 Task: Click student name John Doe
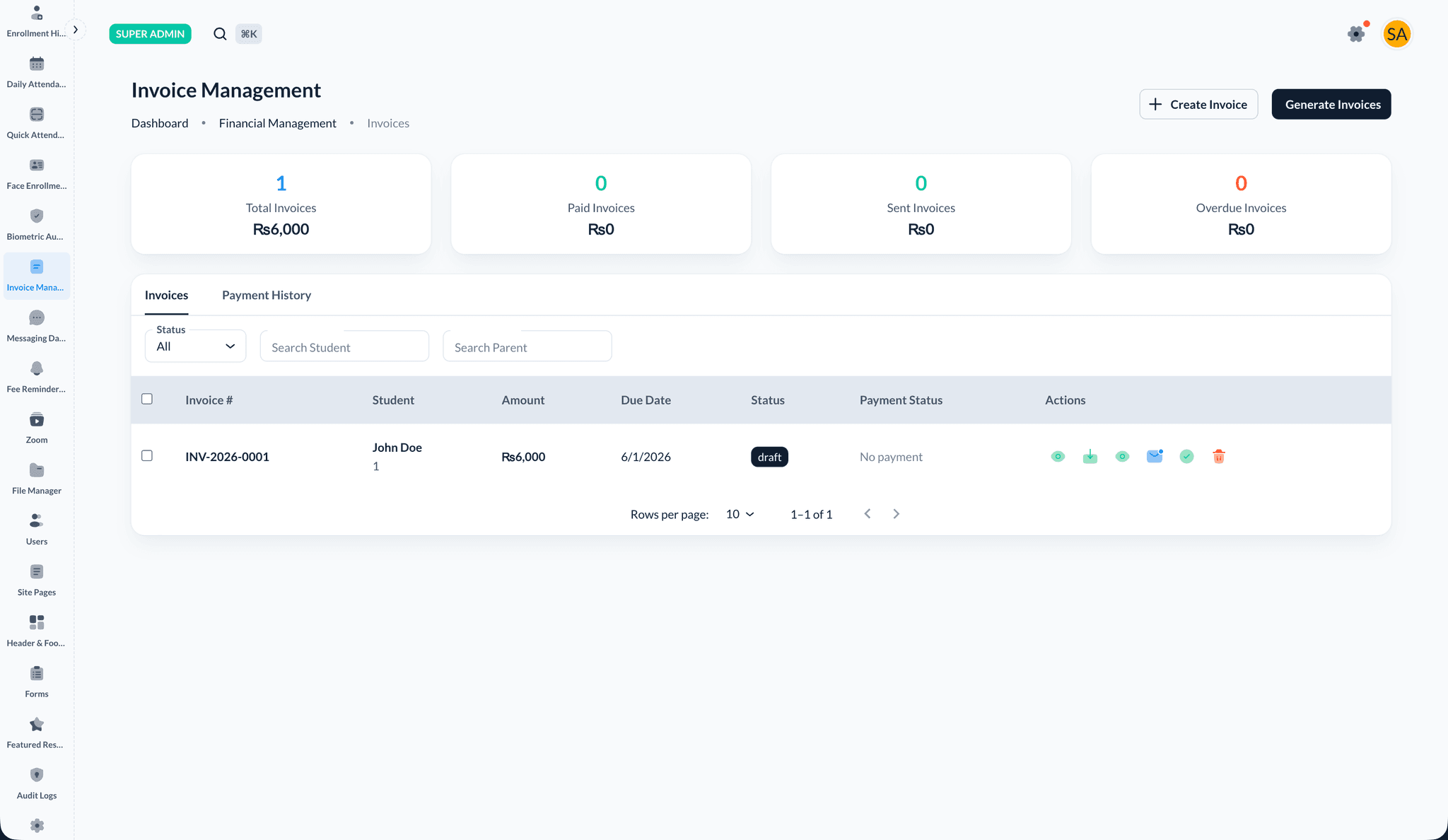pos(397,448)
